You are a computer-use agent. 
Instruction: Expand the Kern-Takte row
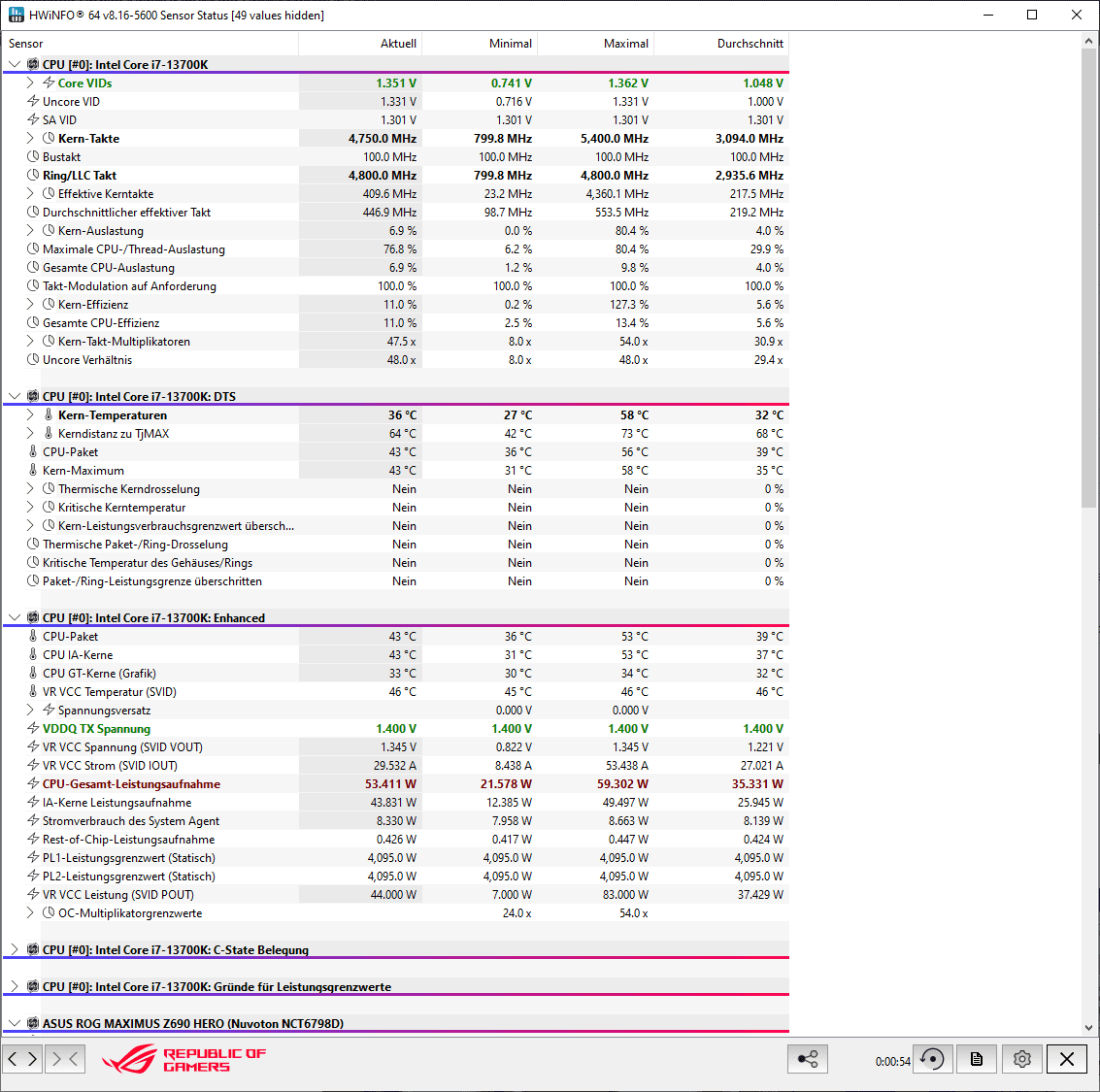point(29,138)
